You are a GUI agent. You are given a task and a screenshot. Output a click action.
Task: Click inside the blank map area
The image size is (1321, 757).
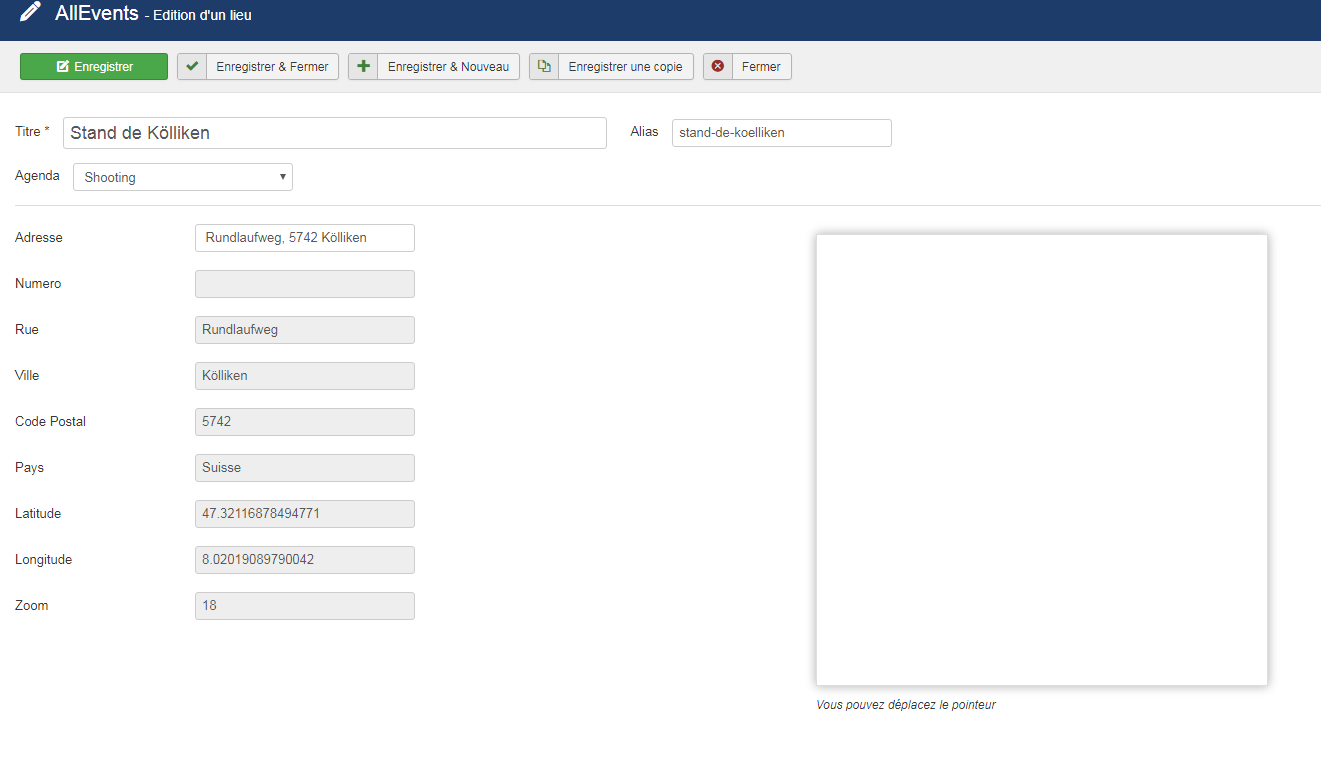coord(1041,460)
